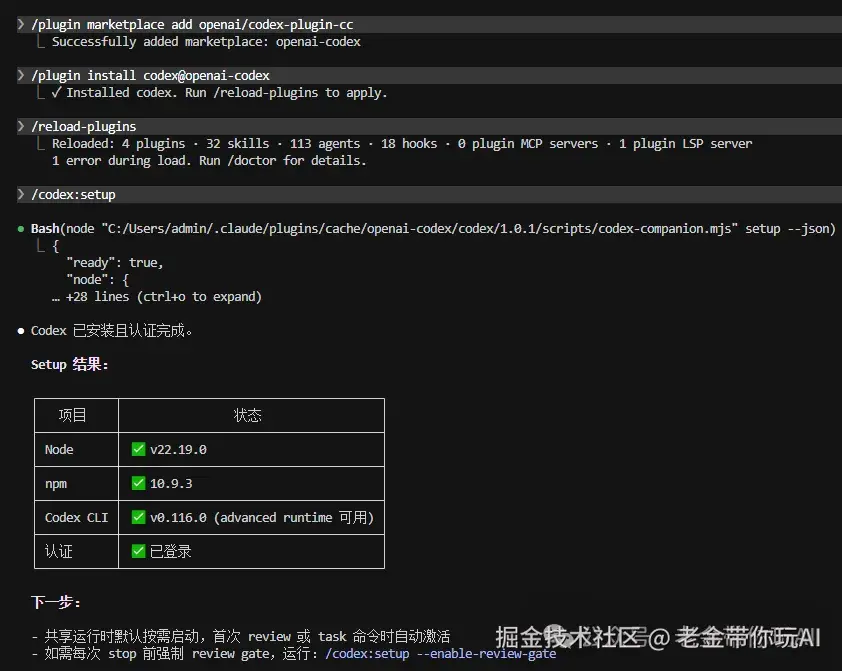842x671 pixels.
Task: Click the green check next to 已登录
Action: 139,551
